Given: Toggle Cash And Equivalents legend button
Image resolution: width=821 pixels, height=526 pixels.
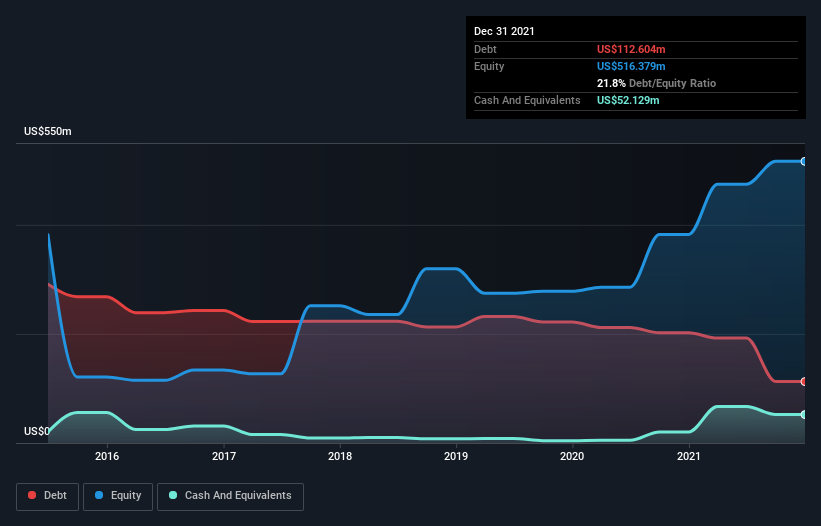Looking at the screenshot, I should tap(230, 496).
